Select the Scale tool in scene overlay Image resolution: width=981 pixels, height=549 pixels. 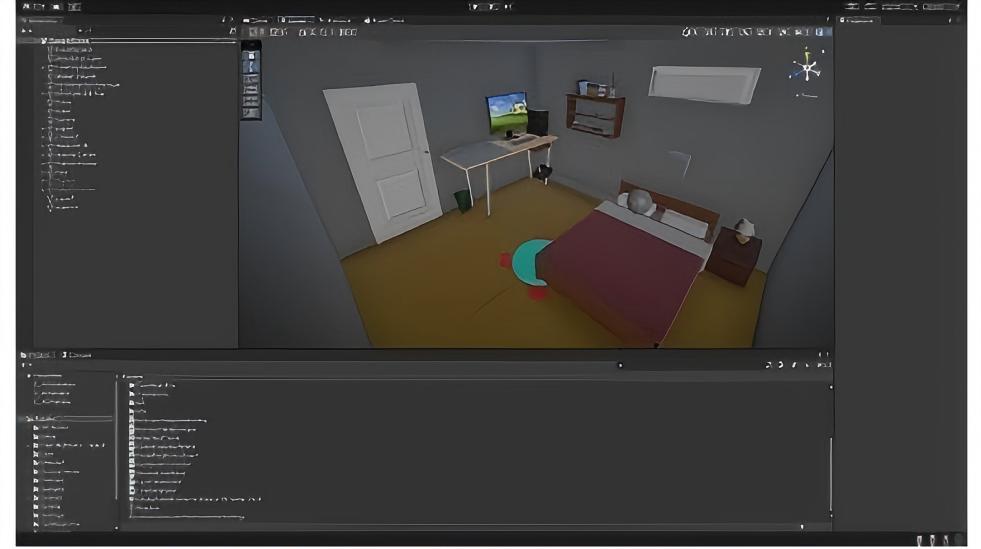pos(251,90)
